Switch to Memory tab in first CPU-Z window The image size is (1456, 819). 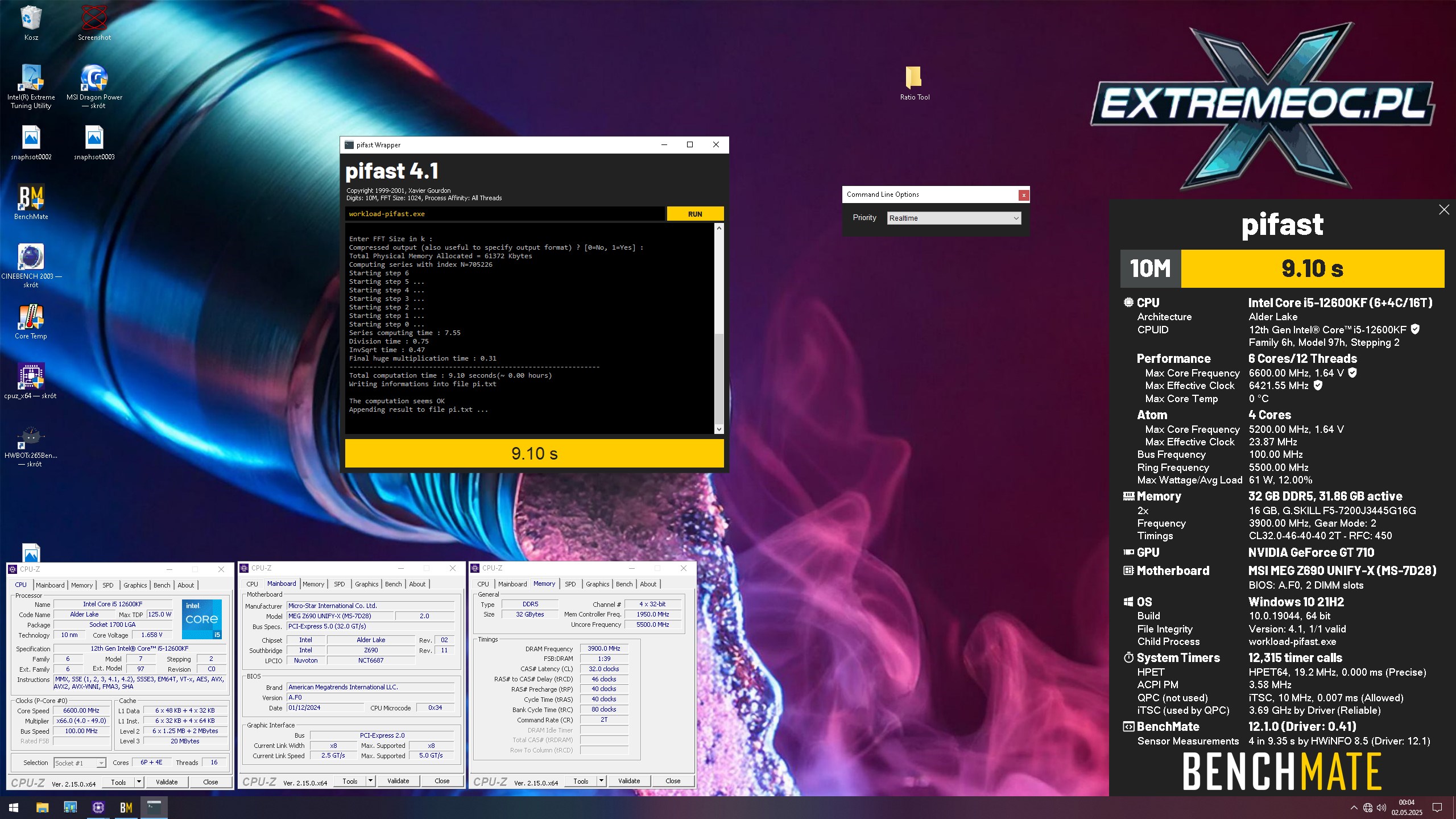coord(82,585)
